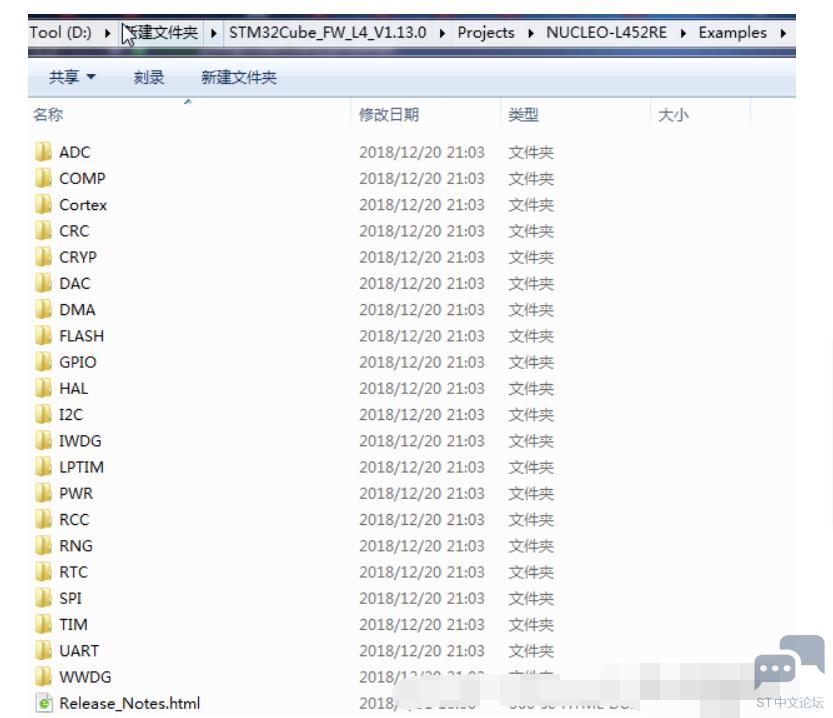Select the WWDG folder name
833x718 pixels.
[85, 677]
